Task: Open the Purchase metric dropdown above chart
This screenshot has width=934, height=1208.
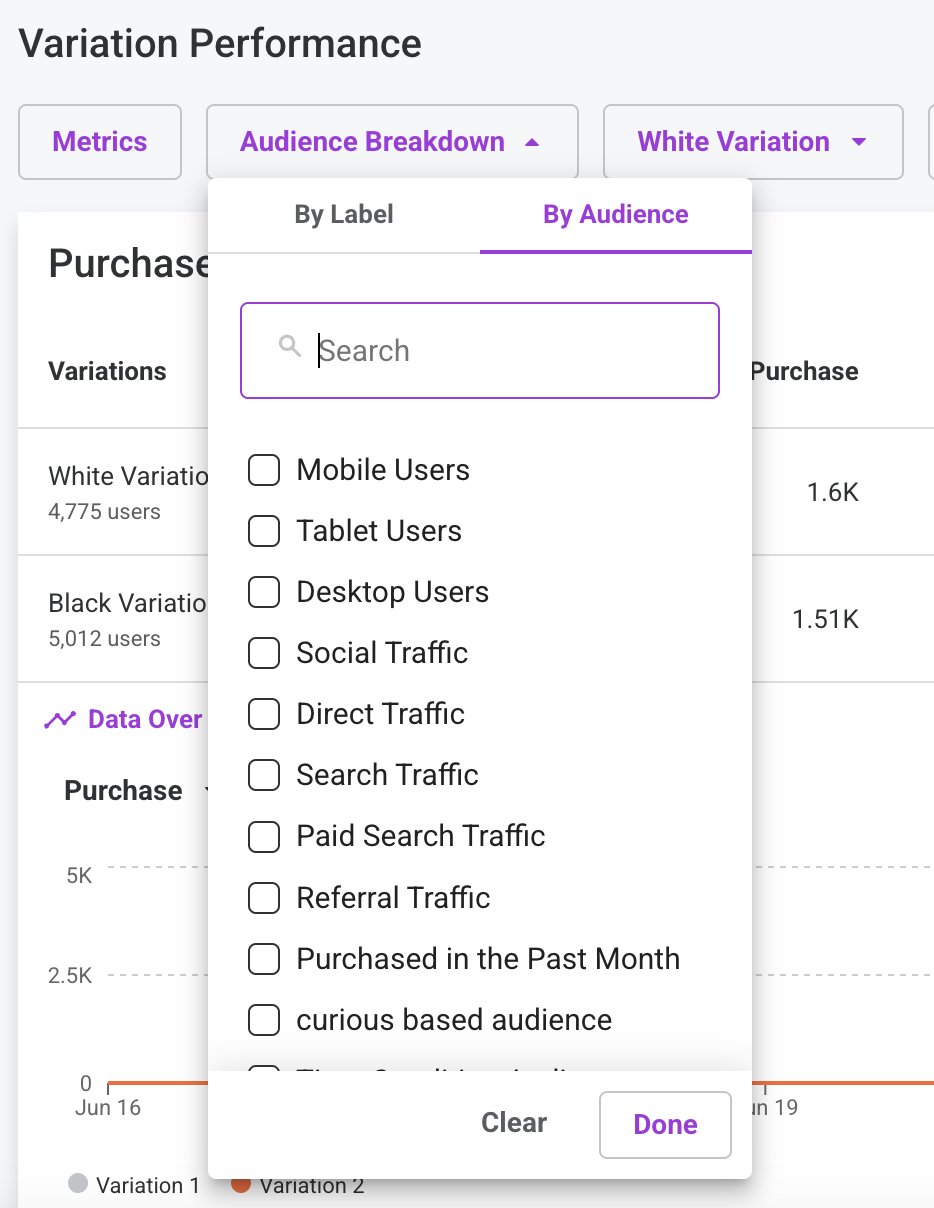Action: (137, 790)
